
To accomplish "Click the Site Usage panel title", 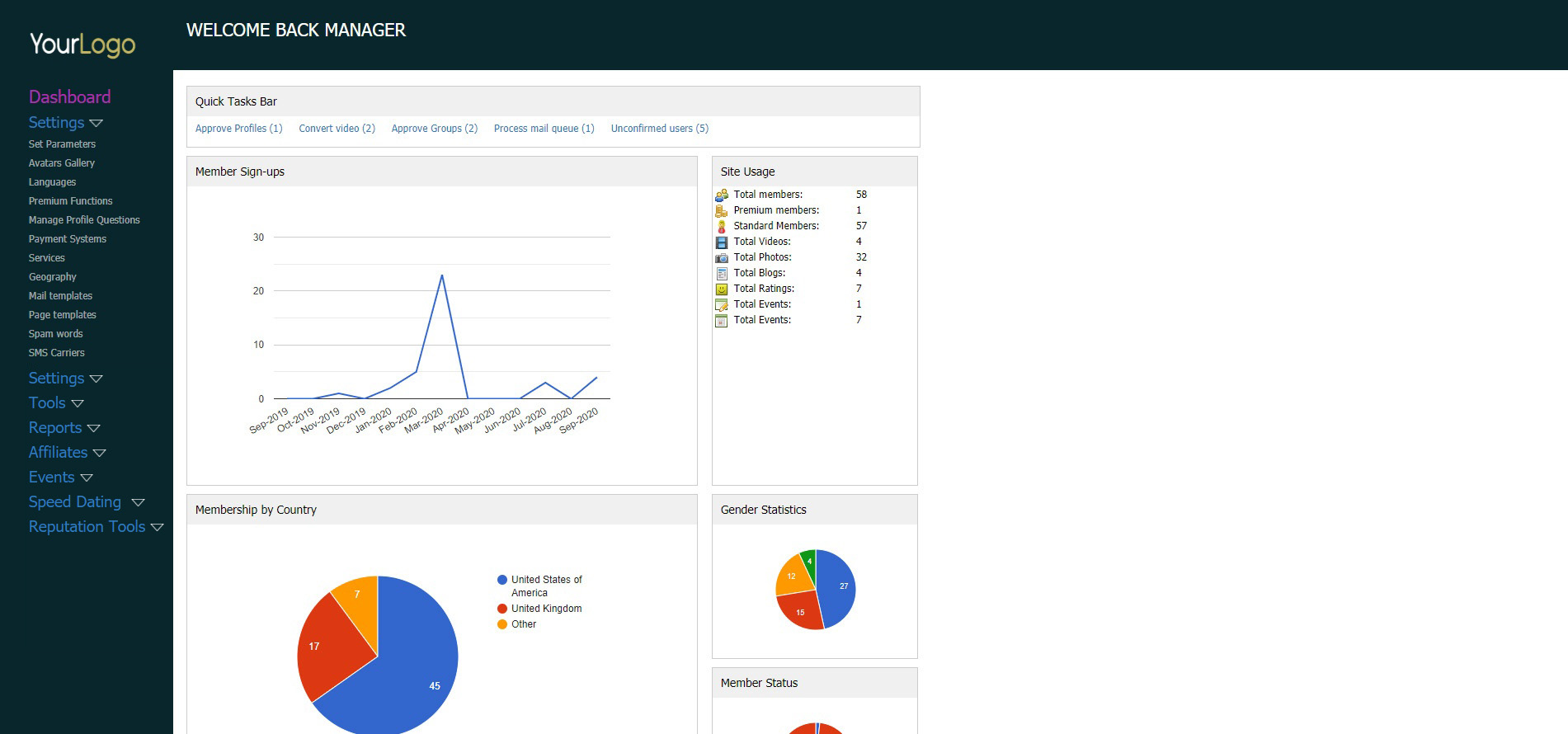I will [x=748, y=172].
